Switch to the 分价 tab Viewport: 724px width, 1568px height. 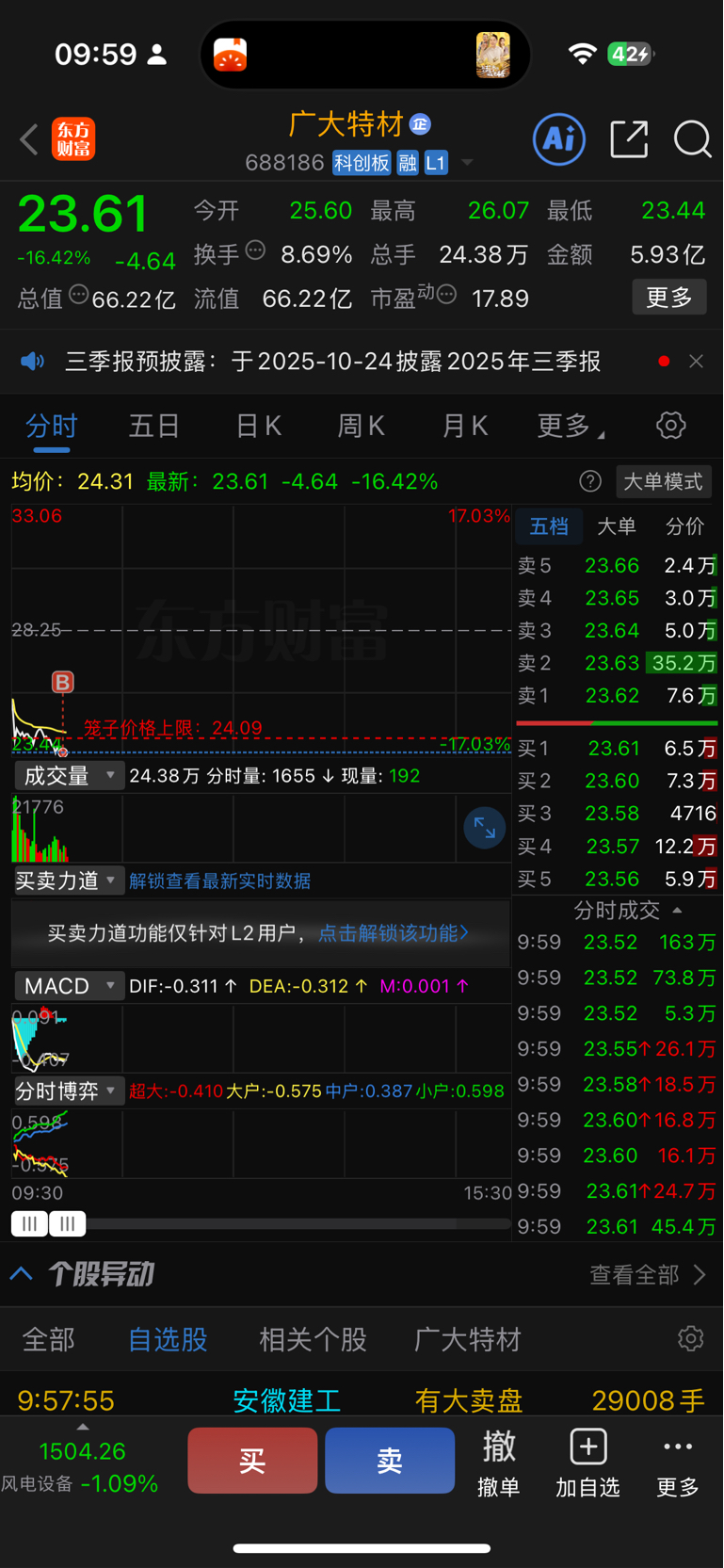tap(684, 526)
